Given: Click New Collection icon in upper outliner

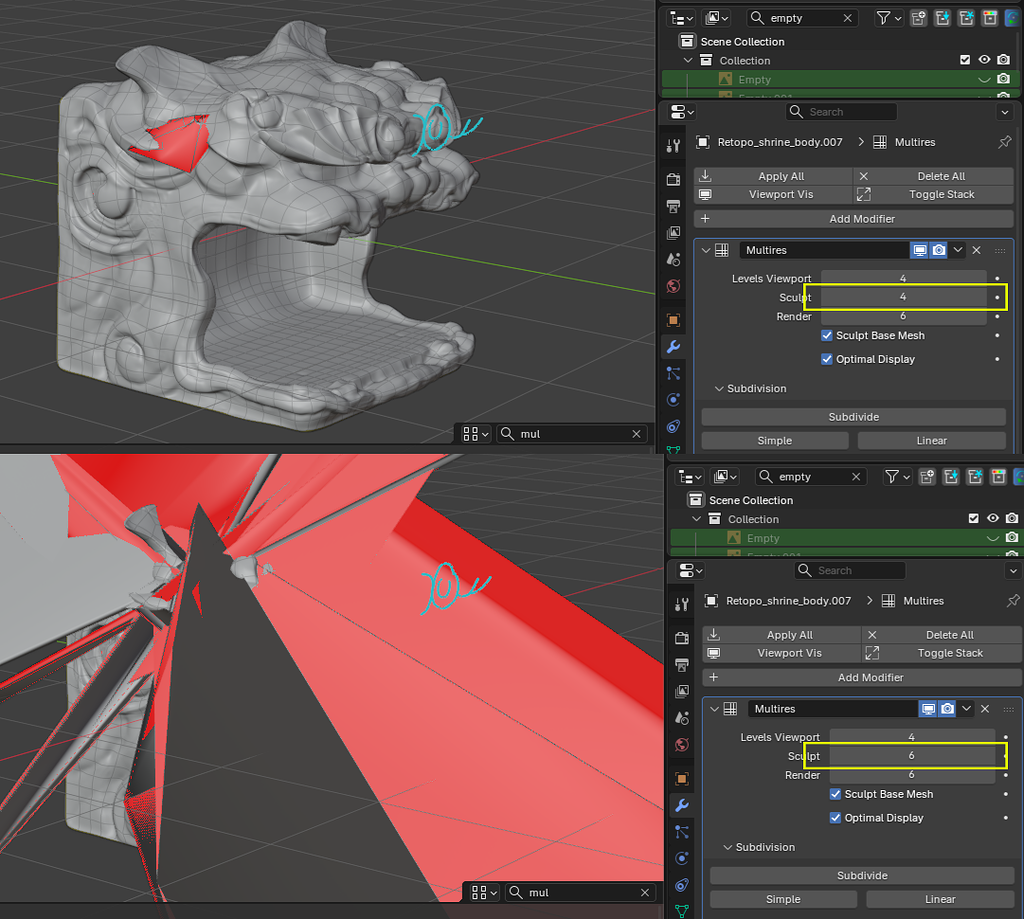Looking at the screenshot, I should click(919, 18).
